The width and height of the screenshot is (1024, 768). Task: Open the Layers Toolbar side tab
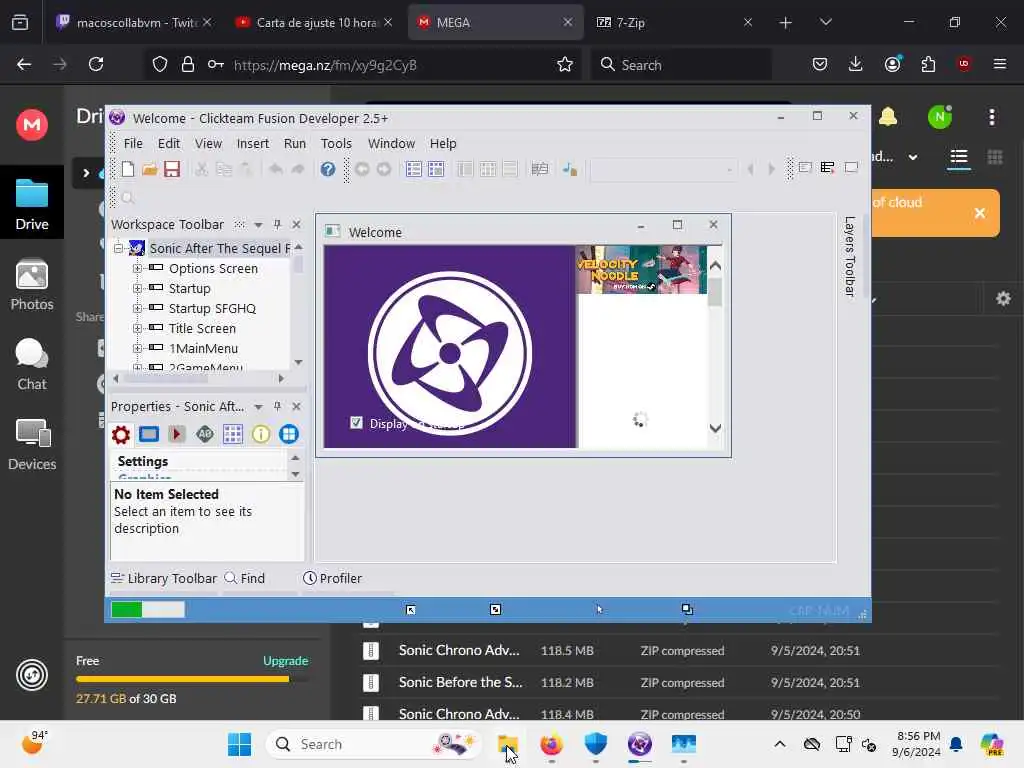pos(849,257)
